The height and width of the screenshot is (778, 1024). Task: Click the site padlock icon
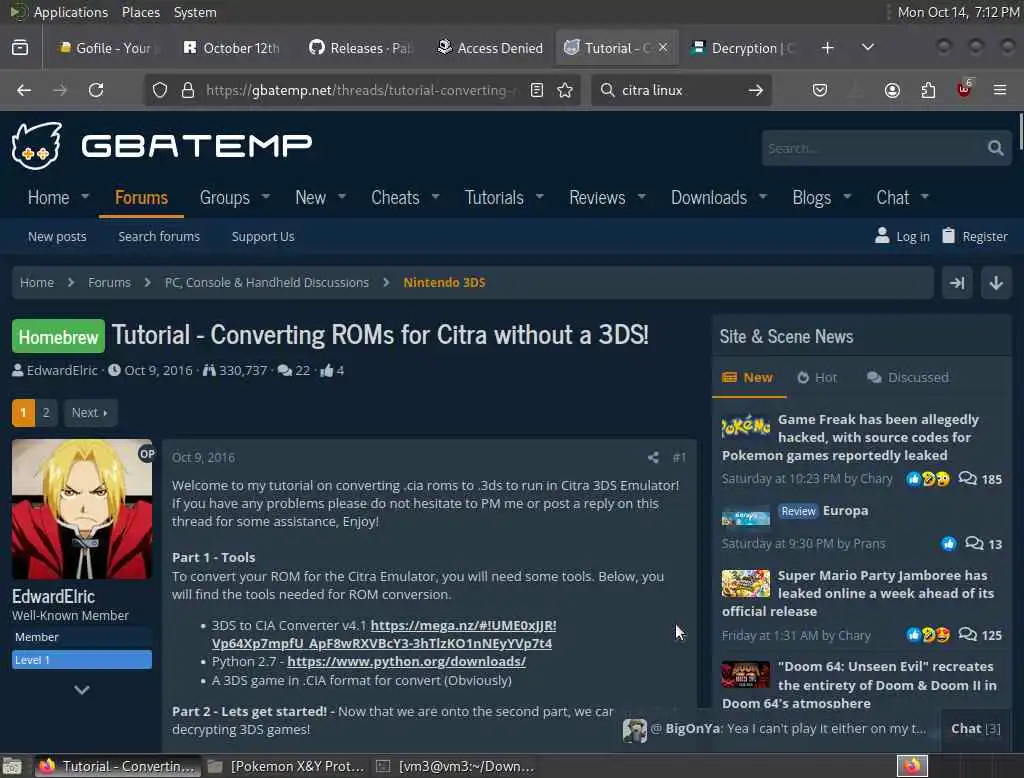pos(187,90)
